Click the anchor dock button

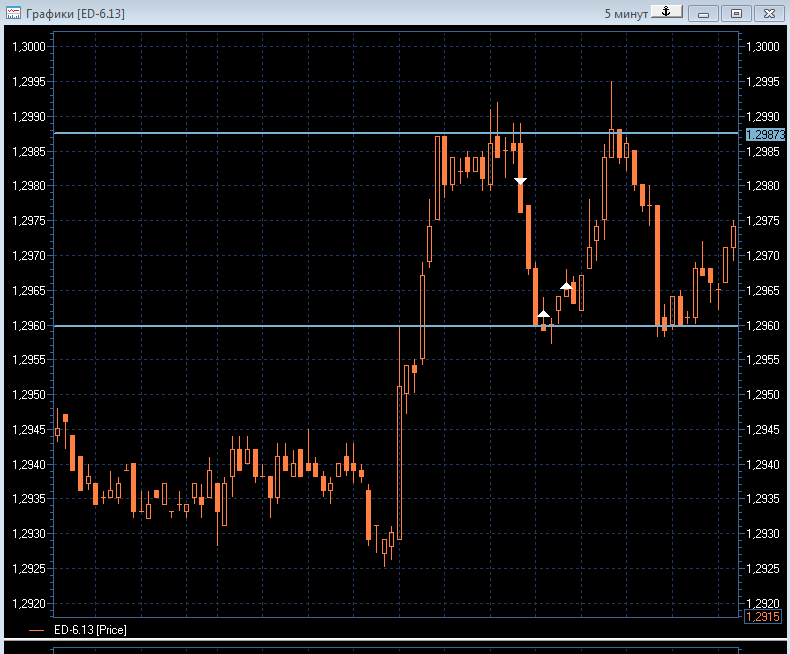[x=667, y=12]
